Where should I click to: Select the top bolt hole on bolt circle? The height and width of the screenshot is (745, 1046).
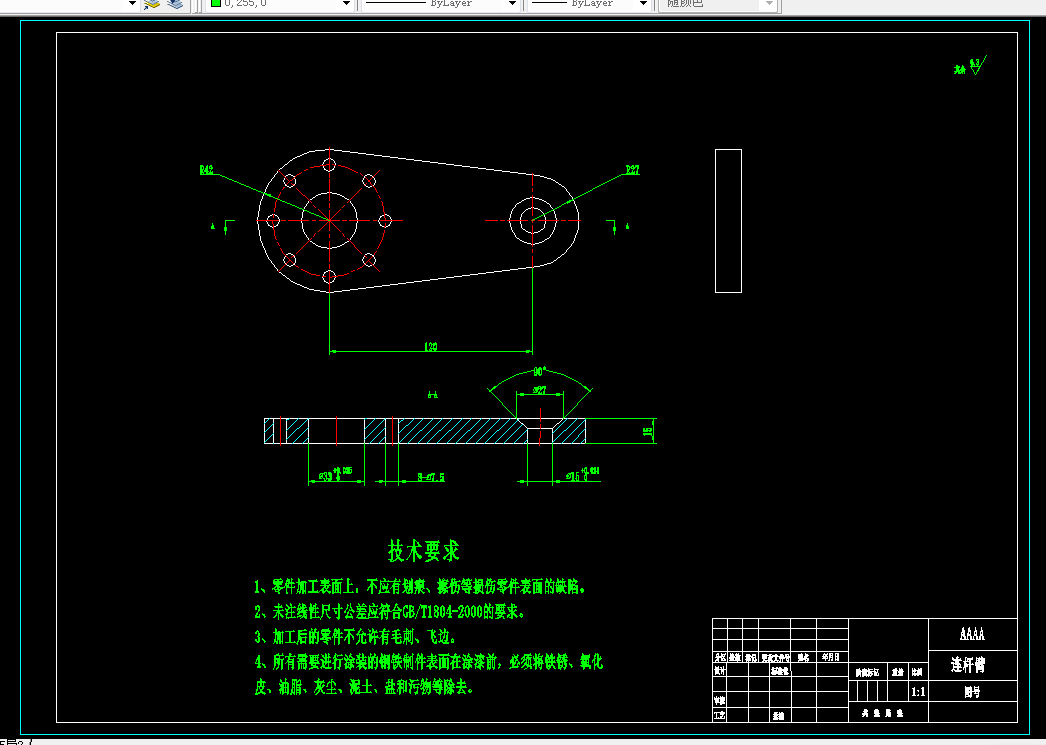pyautogui.click(x=329, y=164)
